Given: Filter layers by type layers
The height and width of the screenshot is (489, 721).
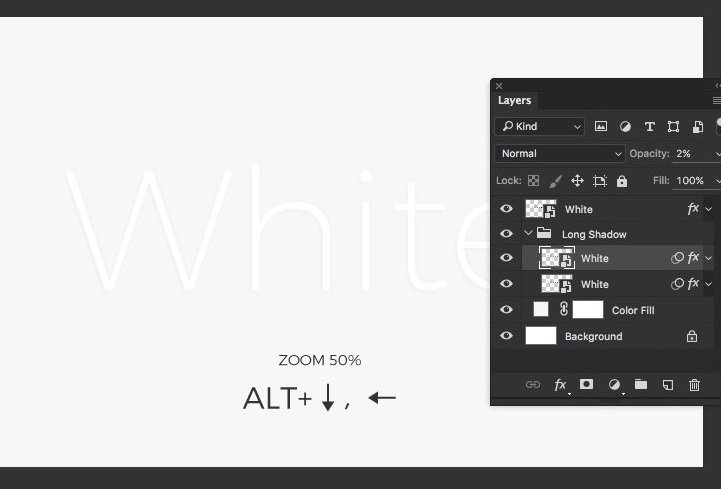Looking at the screenshot, I should point(649,127).
